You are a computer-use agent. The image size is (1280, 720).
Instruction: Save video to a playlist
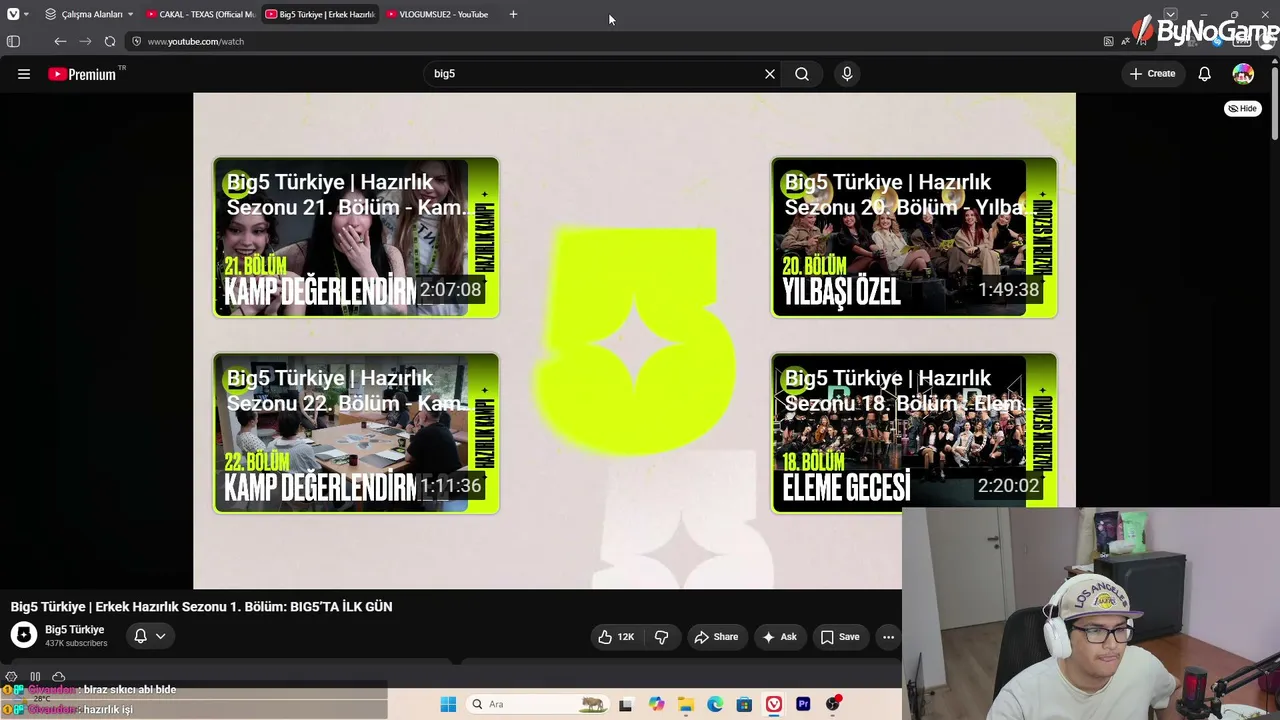[840, 637]
